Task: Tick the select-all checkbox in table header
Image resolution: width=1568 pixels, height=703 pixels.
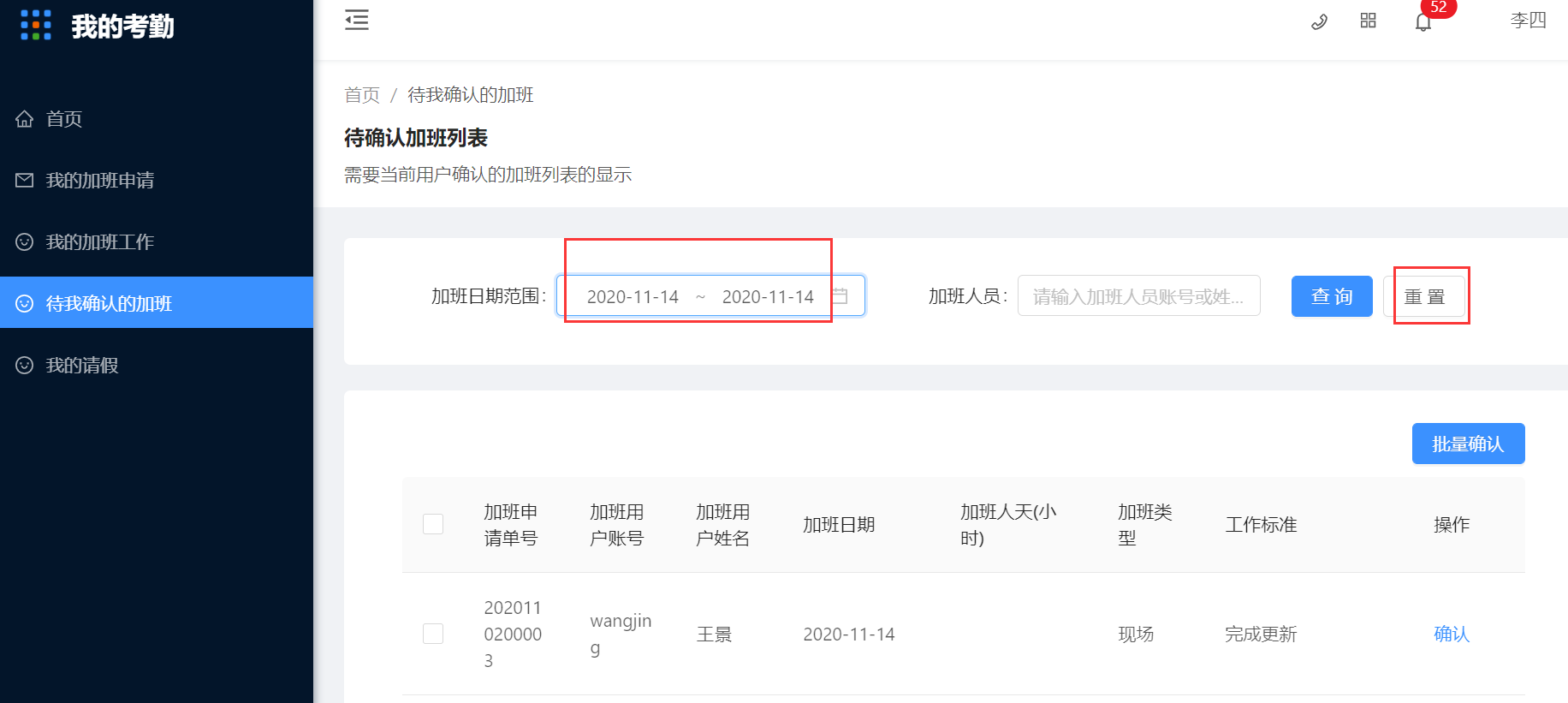Action: 433,524
